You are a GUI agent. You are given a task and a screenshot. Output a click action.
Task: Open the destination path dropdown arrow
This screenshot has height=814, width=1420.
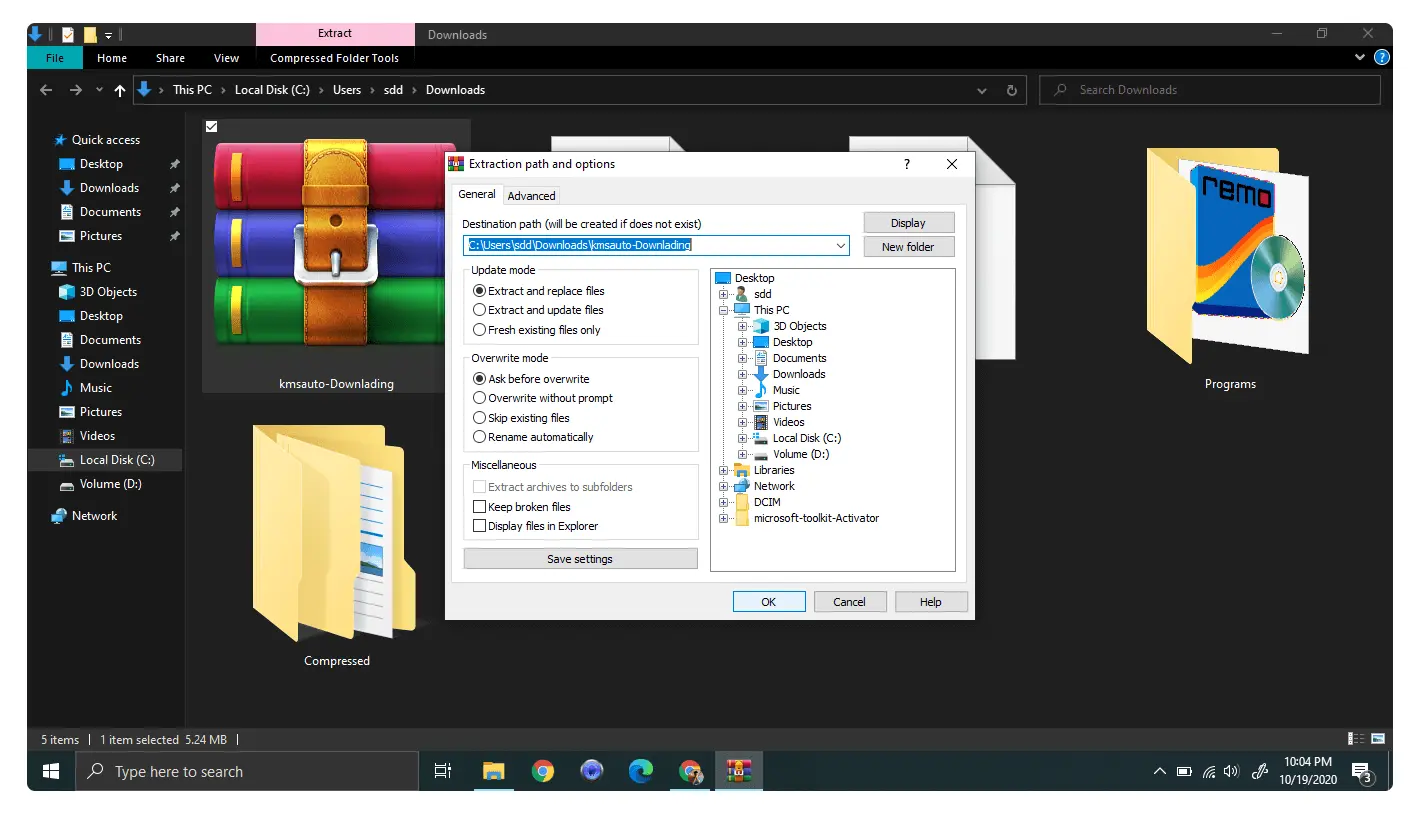[840, 245]
